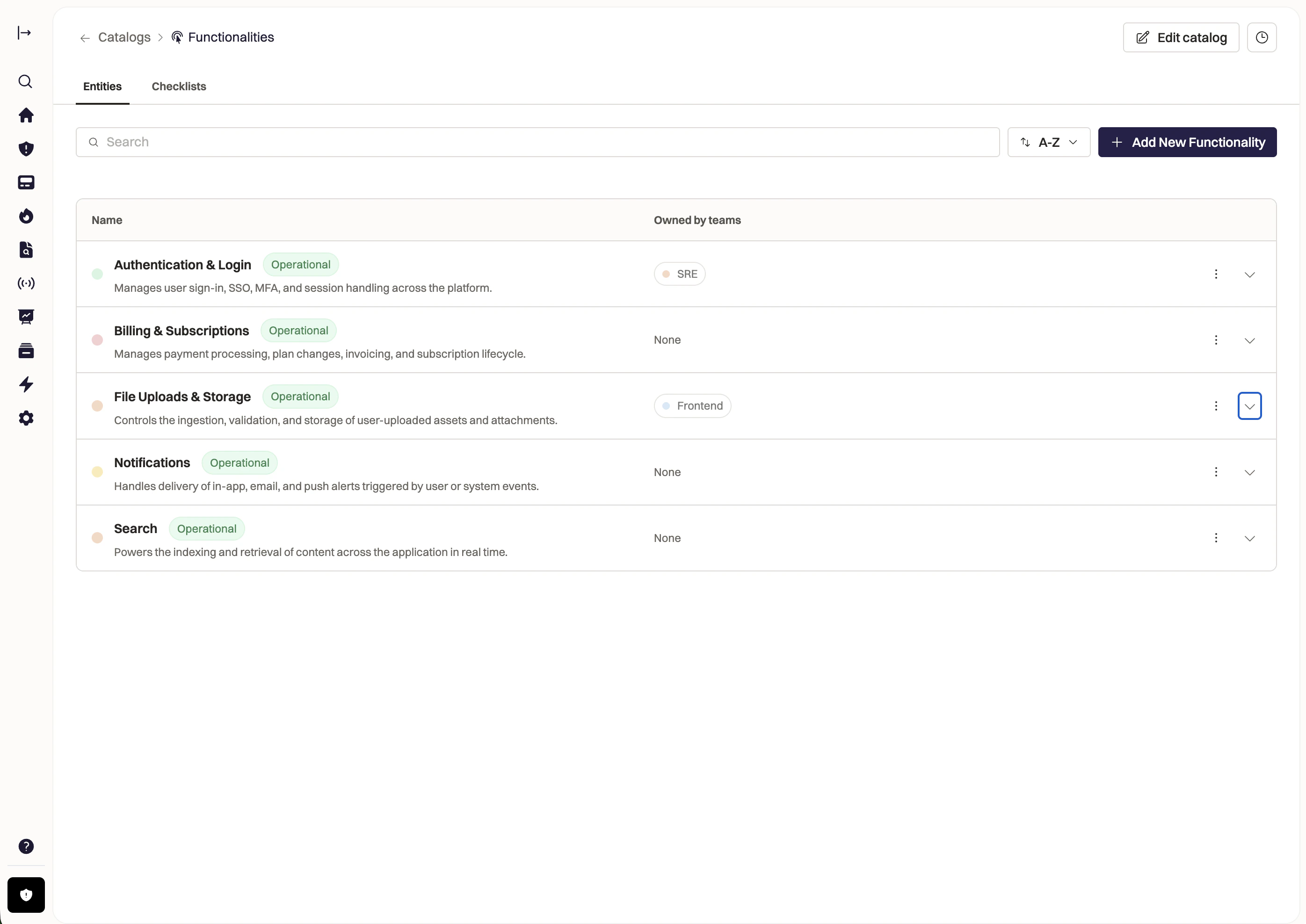Click the yellow color dot beside Notifications

tap(97, 472)
